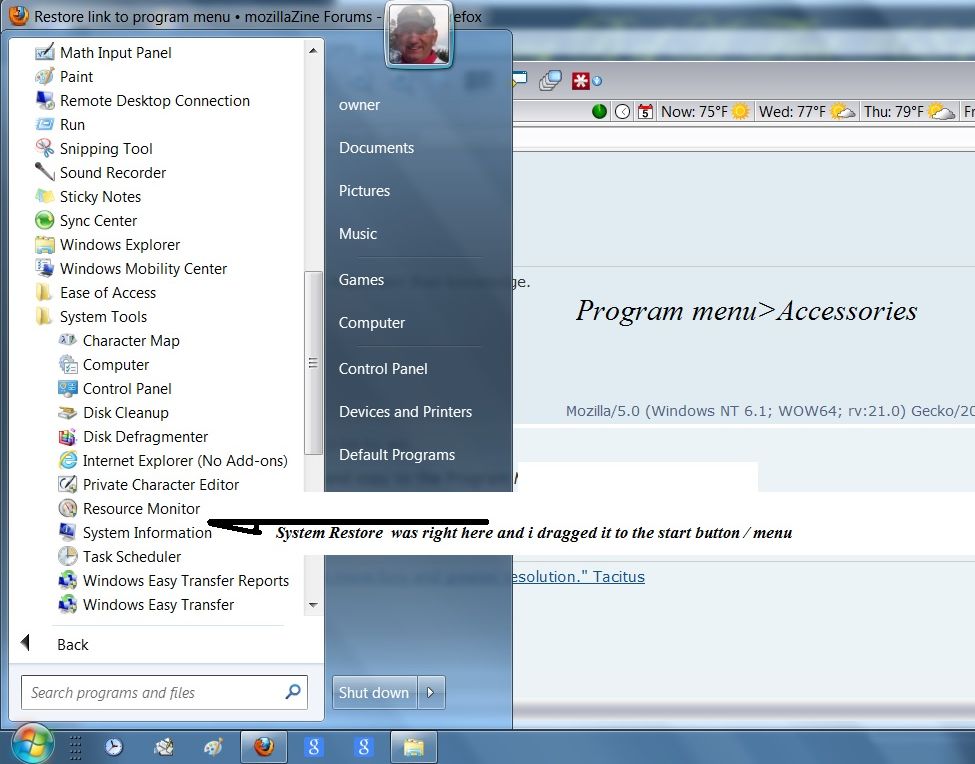Open Sound Recorder microphone icon
The image size is (975, 764).
pyautogui.click(x=45, y=172)
